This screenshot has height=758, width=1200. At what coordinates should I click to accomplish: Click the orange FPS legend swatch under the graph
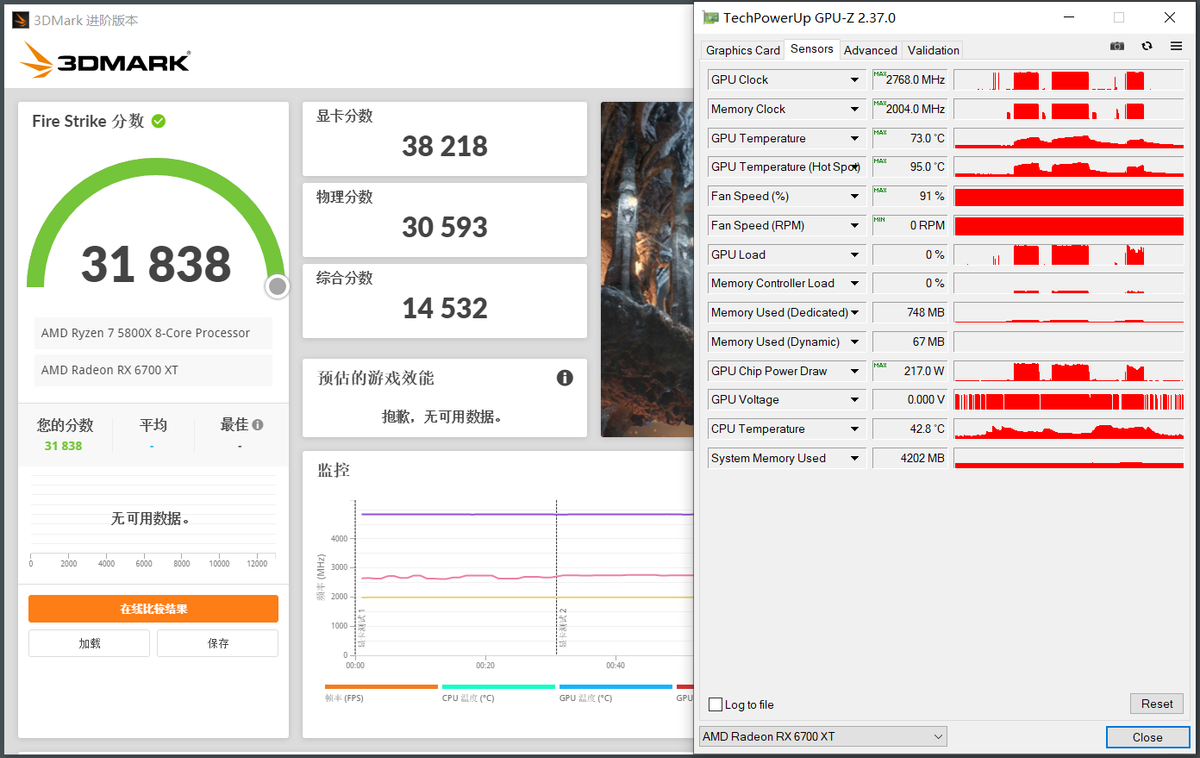pyautogui.click(x=381, y=687)
